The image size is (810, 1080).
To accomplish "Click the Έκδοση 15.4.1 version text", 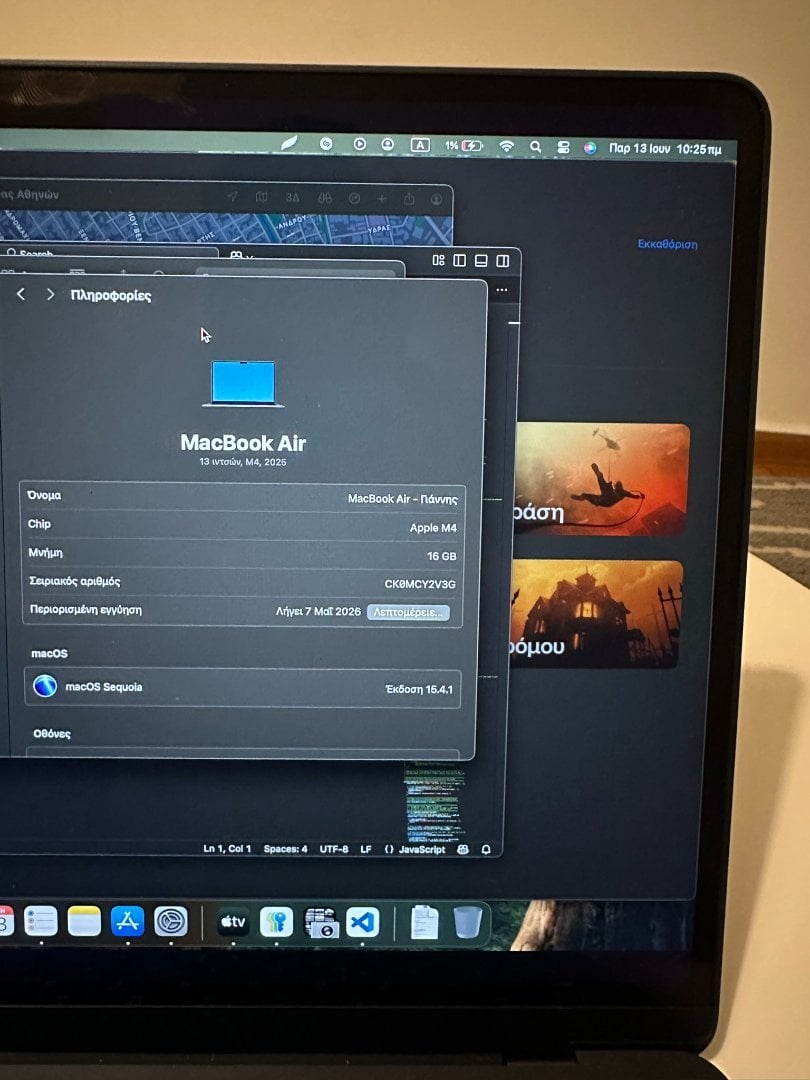I will pos(419,689).
